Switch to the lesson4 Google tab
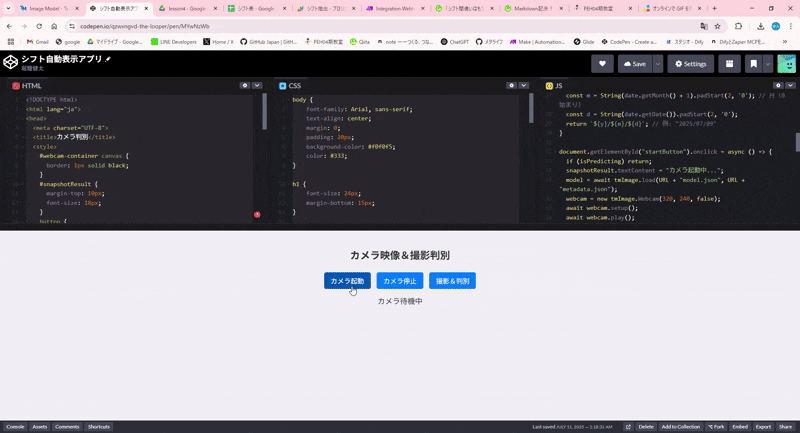This screenshot has height=433, width=800. (188, 9)
